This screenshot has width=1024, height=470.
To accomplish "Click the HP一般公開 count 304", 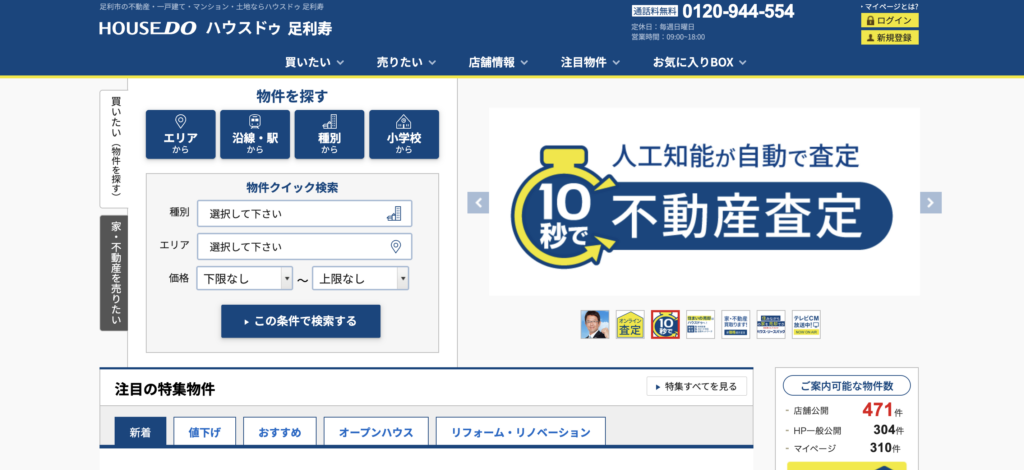I will coord(884,430).
